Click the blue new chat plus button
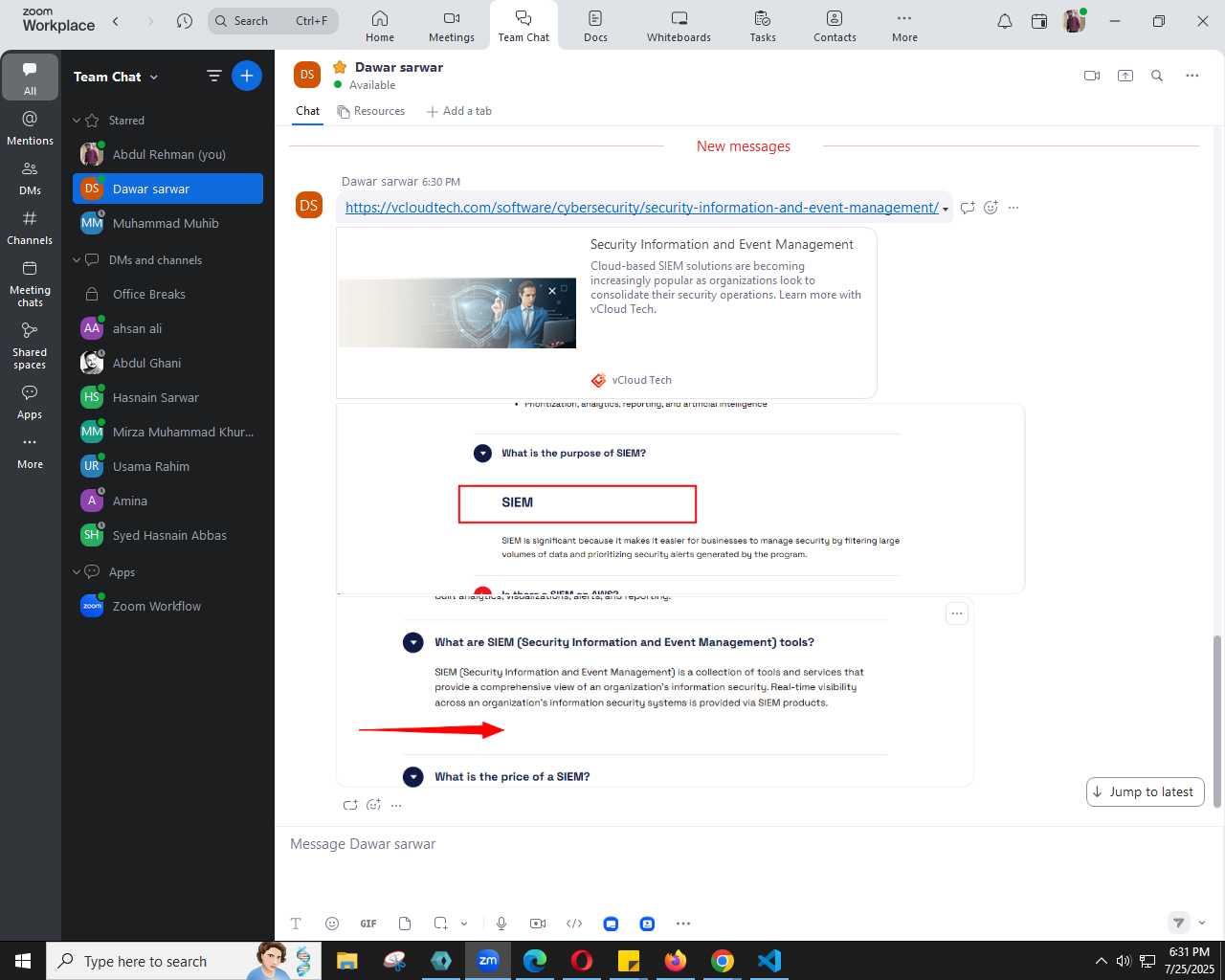This screenshot has height=980, width=1225. [247, 76]
